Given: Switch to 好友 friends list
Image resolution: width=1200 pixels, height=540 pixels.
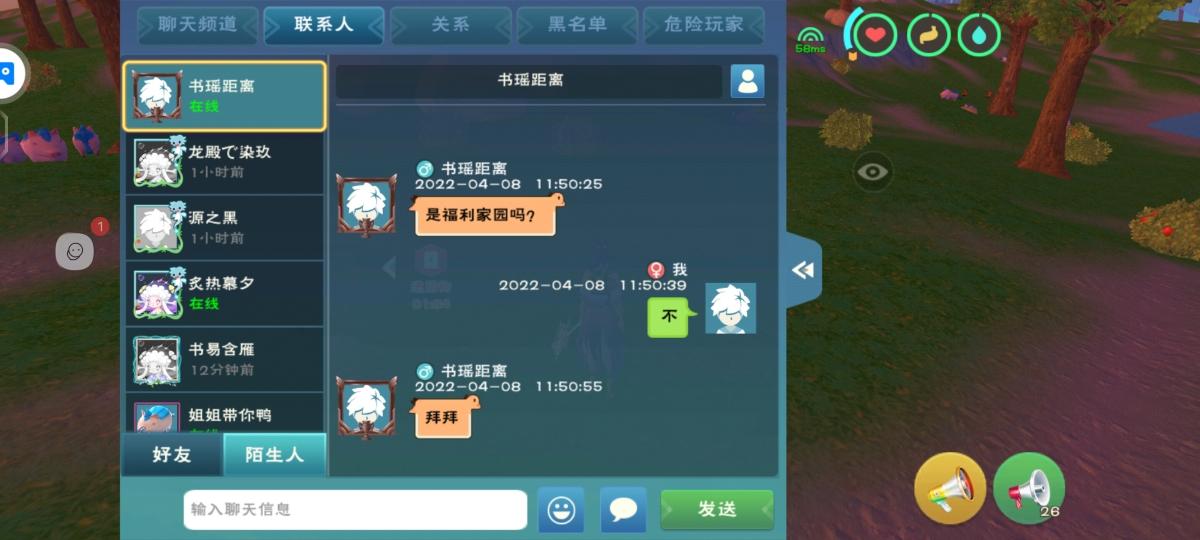Looking at the screenshot, I should click(x=172, y=455).
